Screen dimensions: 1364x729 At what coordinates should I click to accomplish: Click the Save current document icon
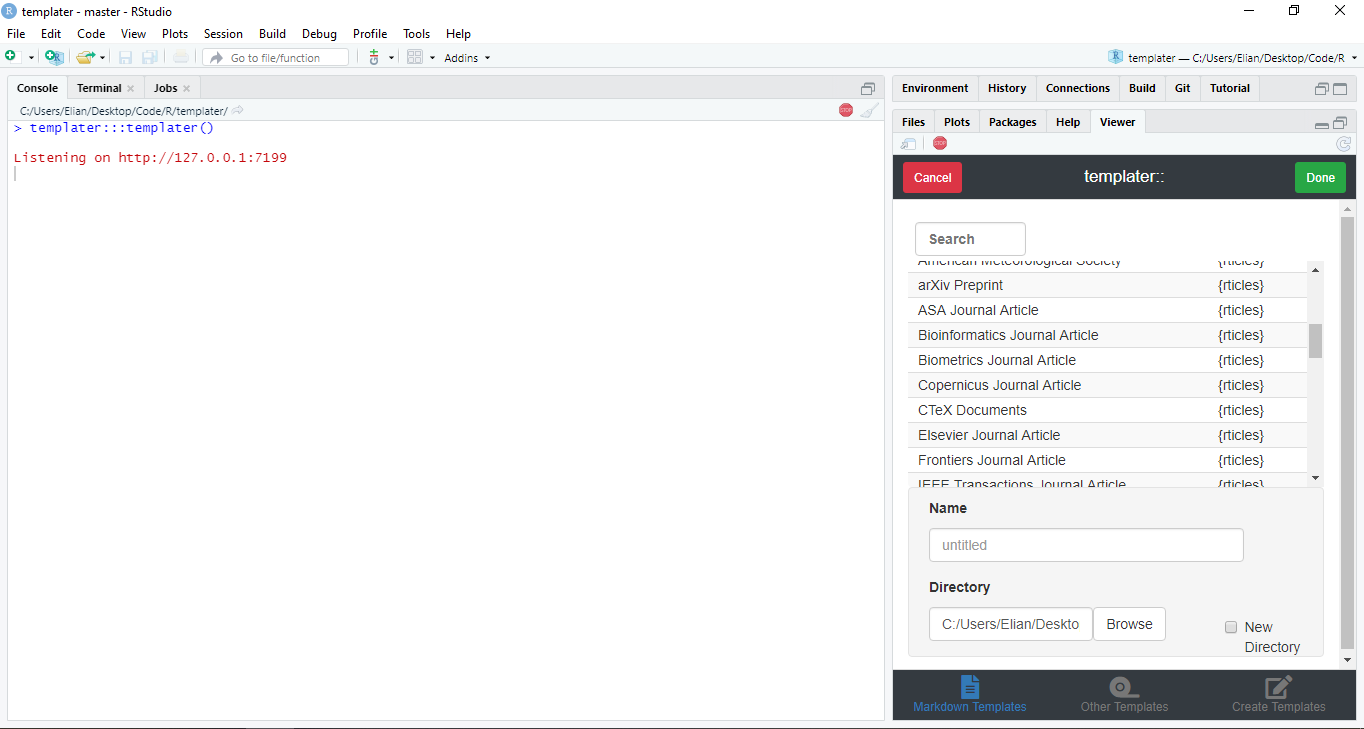point(126,57)
